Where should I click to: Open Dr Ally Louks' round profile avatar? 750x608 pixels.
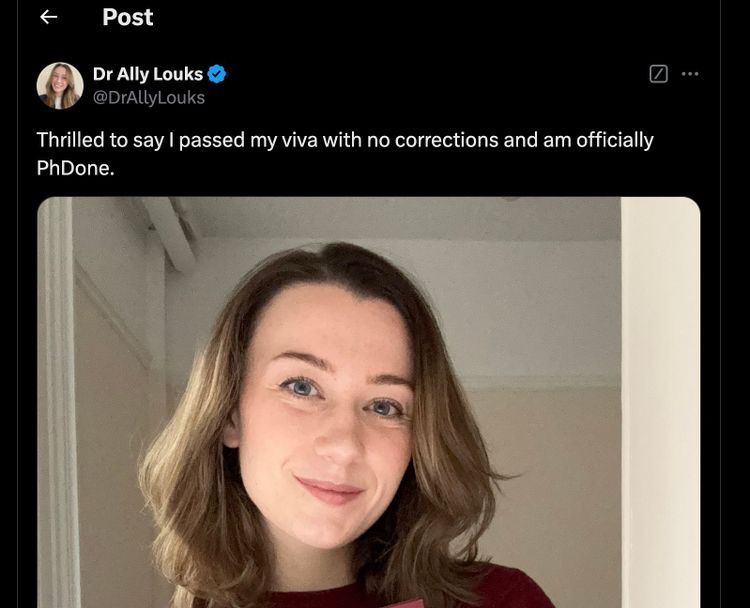pyautogui.click(x=60, y=86)
